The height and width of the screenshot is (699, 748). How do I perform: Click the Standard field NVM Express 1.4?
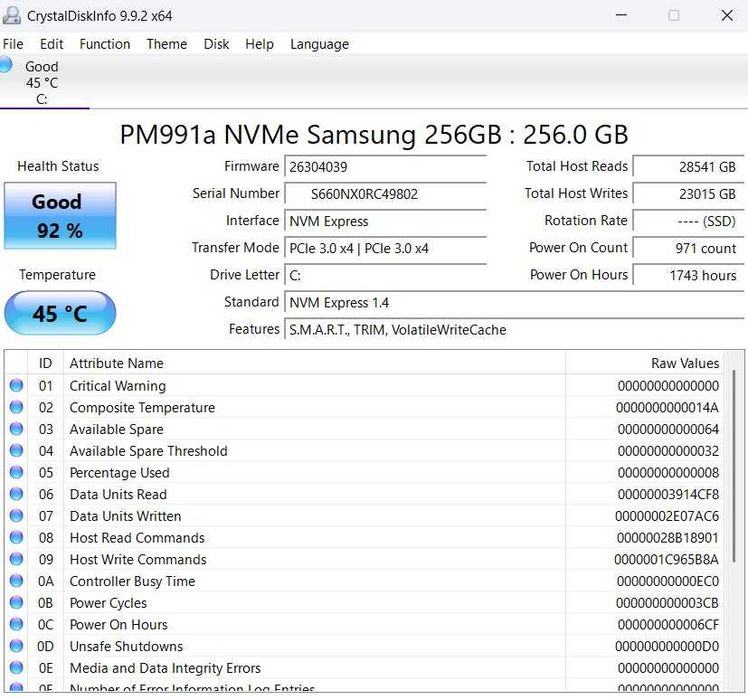point(514,303)
